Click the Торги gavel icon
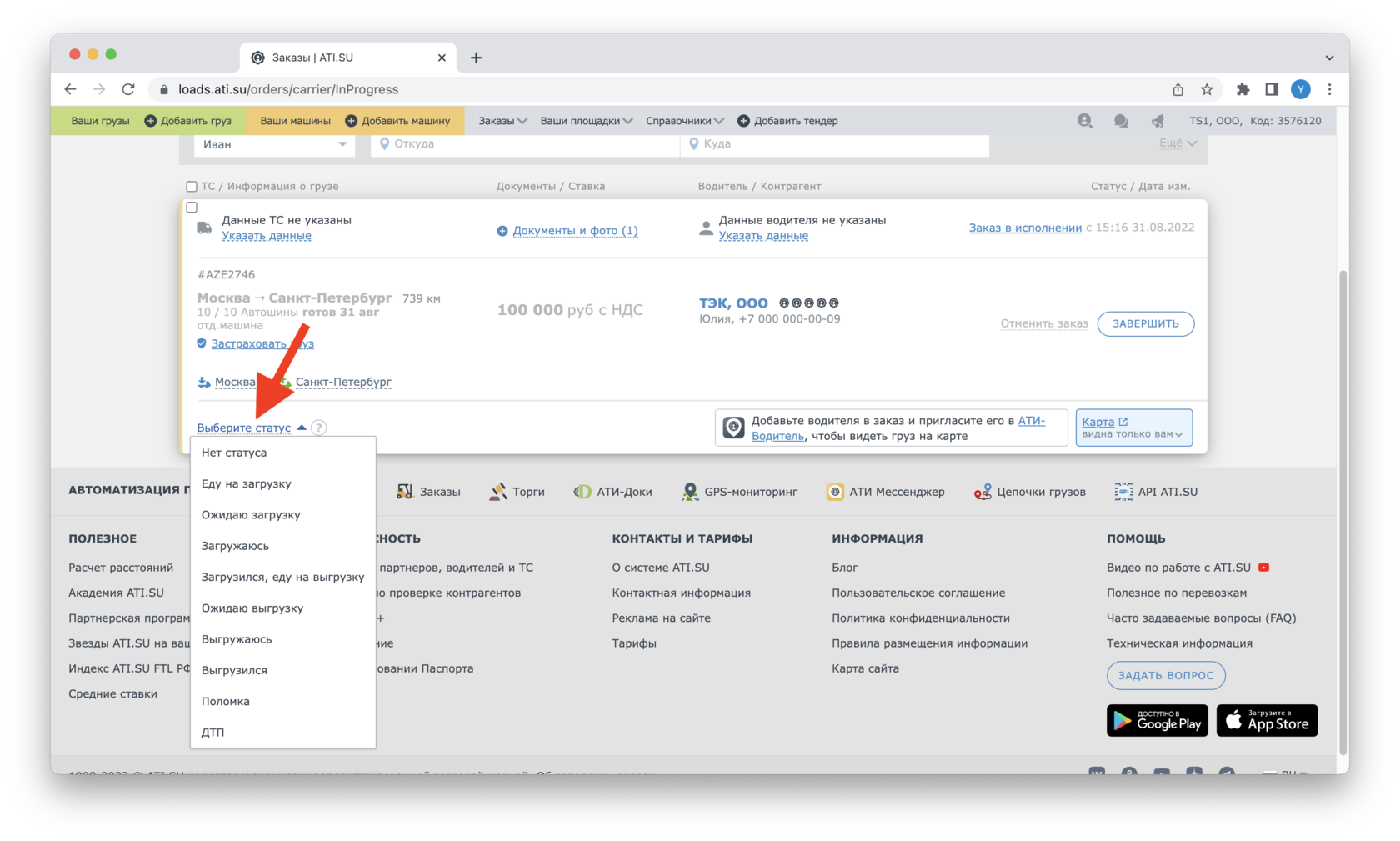 click(498, 492)
